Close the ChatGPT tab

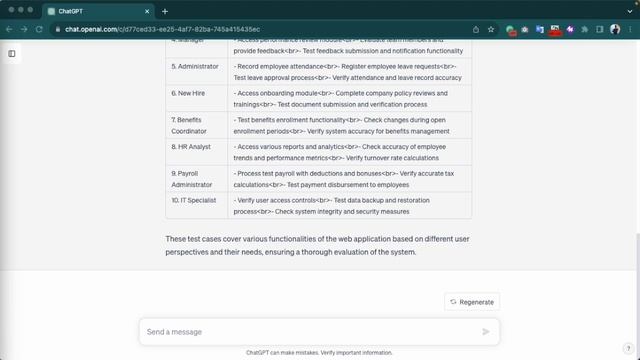click(147, 11)
